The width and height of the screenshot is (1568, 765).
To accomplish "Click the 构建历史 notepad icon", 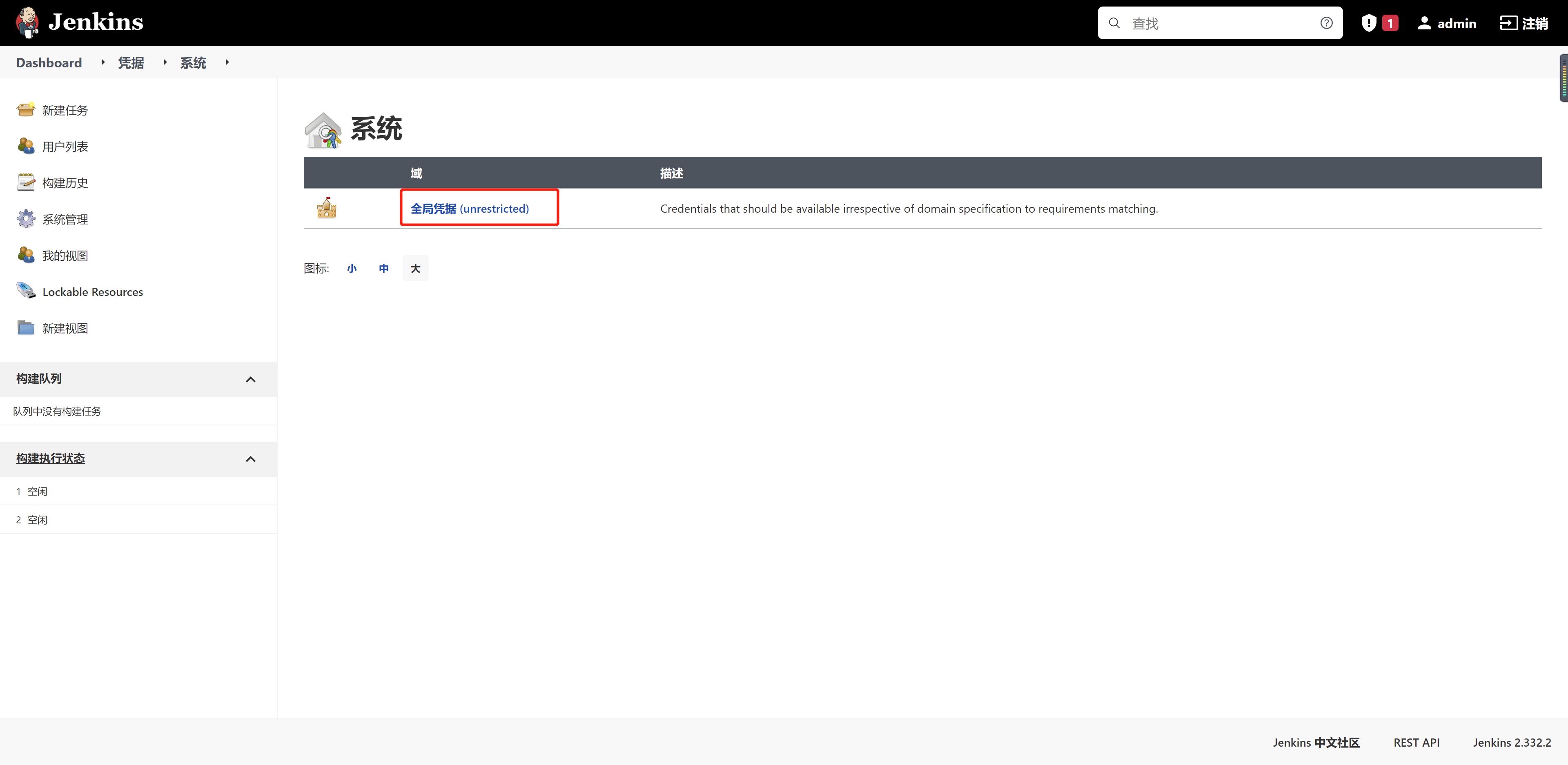I will (26, 182).
